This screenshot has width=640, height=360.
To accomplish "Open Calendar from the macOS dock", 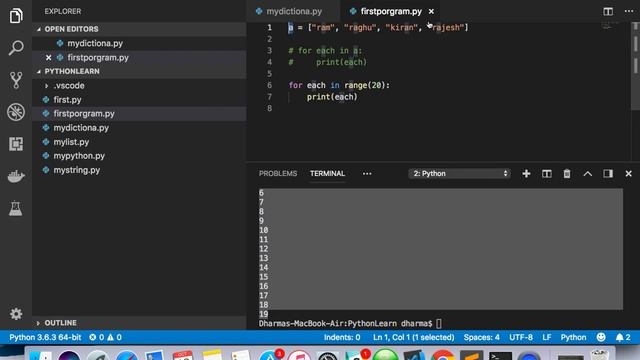I will 182,356.
